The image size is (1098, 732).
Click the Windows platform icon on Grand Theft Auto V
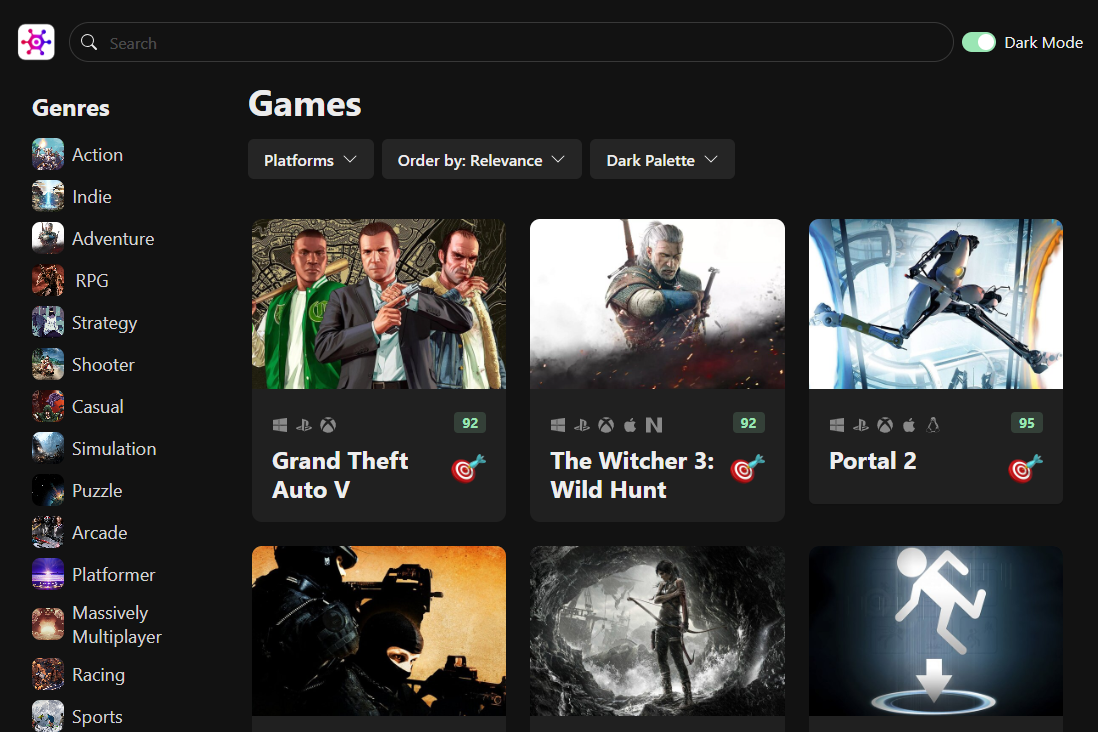[279, 424]
